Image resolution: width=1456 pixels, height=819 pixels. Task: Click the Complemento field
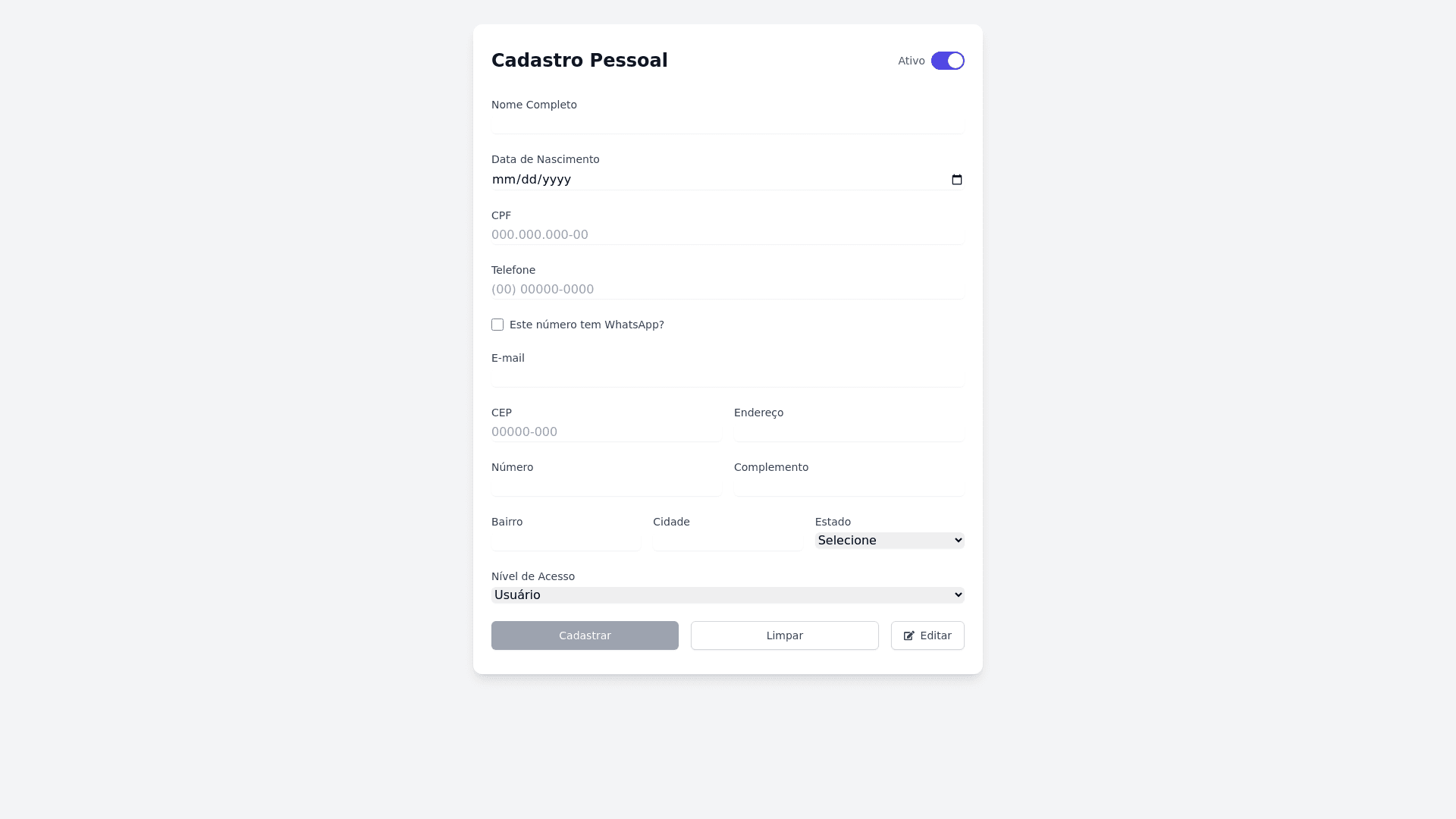click(849, 487)
